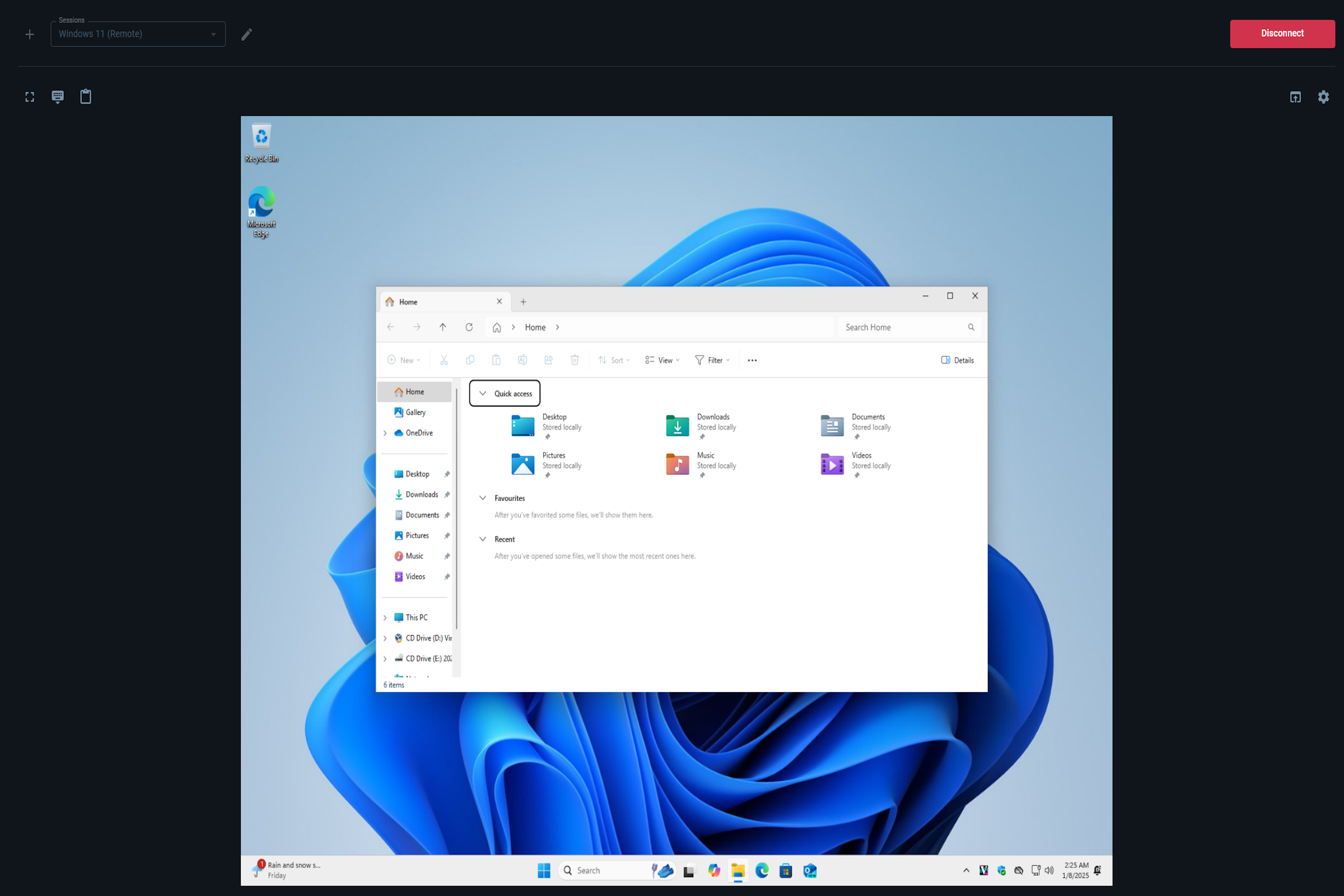Screen dimensions: 1344x896
Task: Open the Filter dropdown menu
Action: [x=712, y=361]
